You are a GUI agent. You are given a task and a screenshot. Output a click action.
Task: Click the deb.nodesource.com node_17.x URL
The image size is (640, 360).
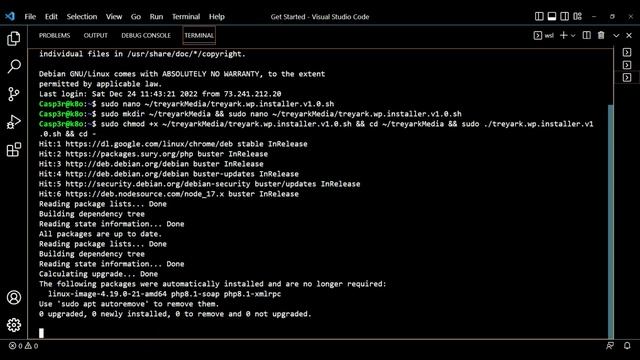pos(144,194)
